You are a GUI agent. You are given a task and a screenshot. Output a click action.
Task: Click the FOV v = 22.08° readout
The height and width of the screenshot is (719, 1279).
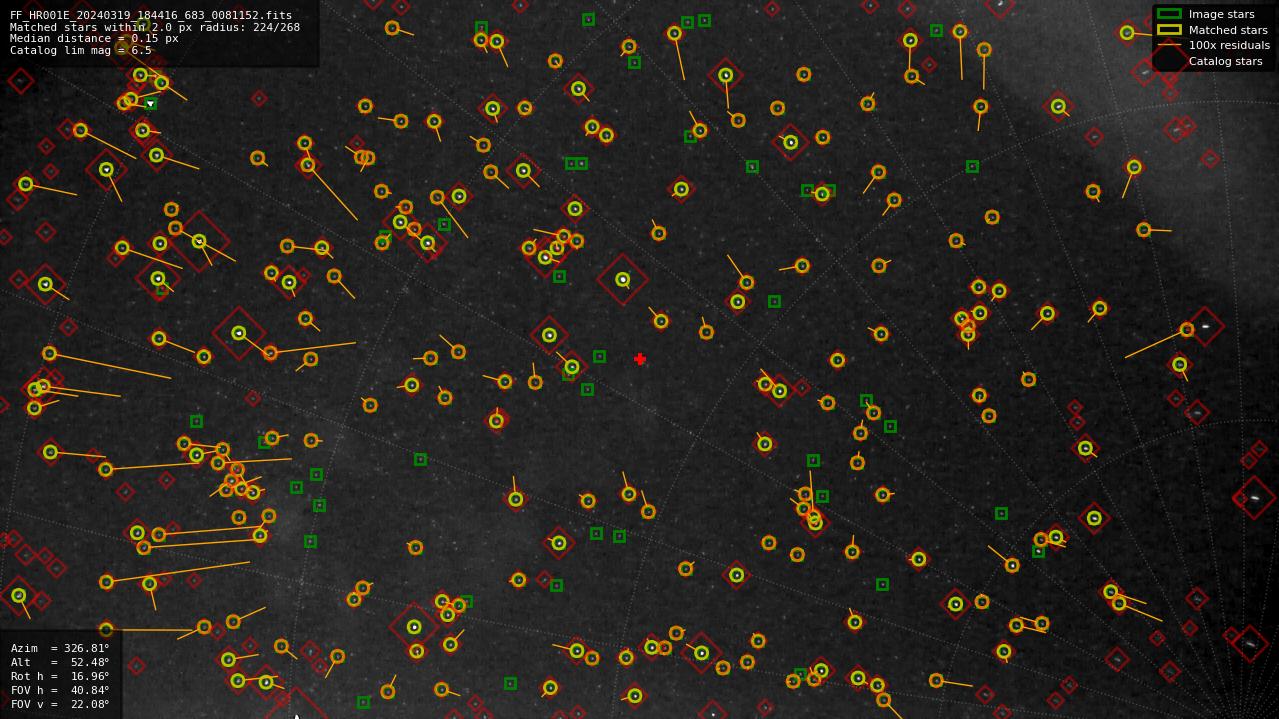pyautogui.click(x=60, y=704)
